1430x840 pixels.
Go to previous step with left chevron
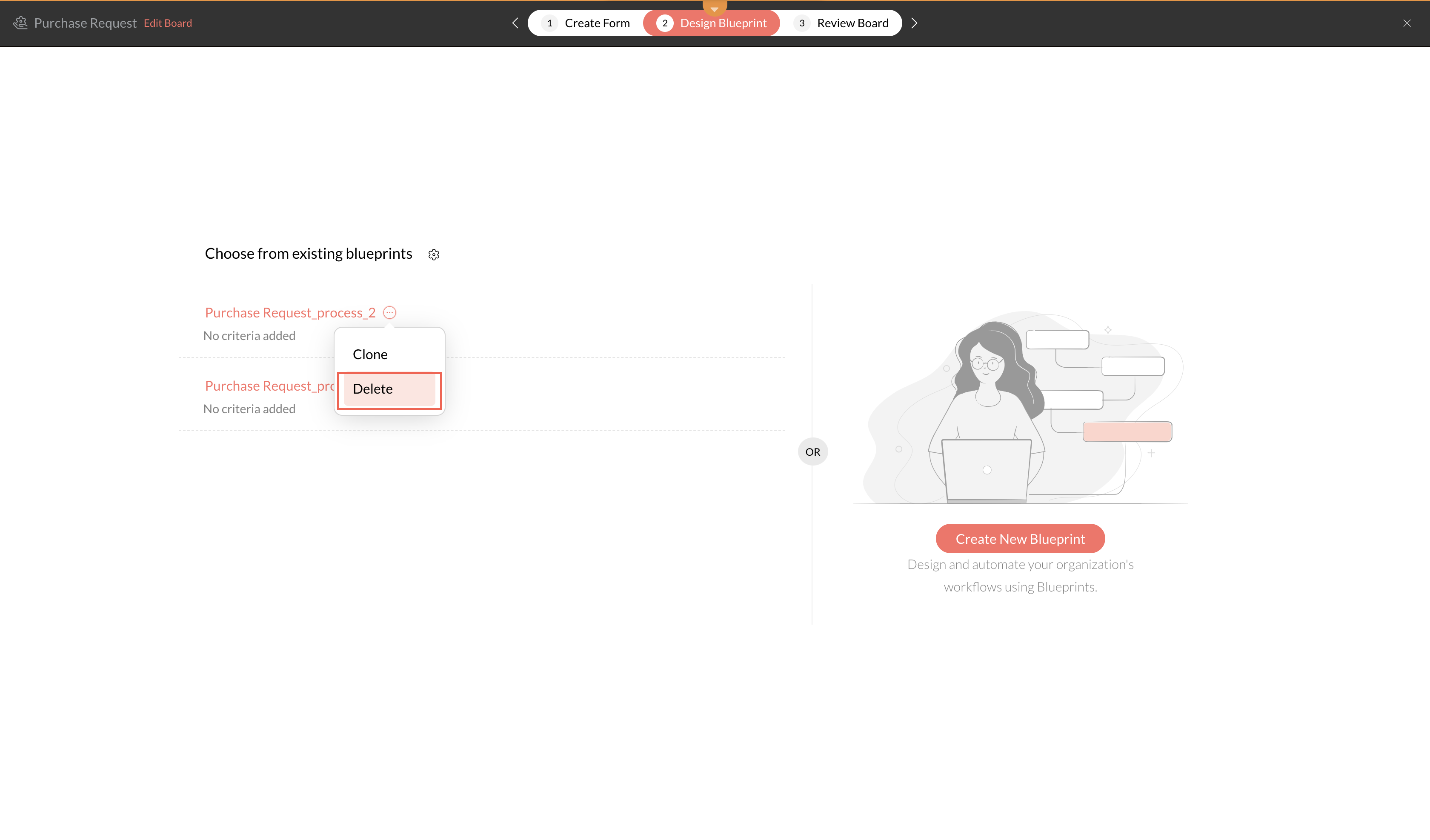click(515, 23)
